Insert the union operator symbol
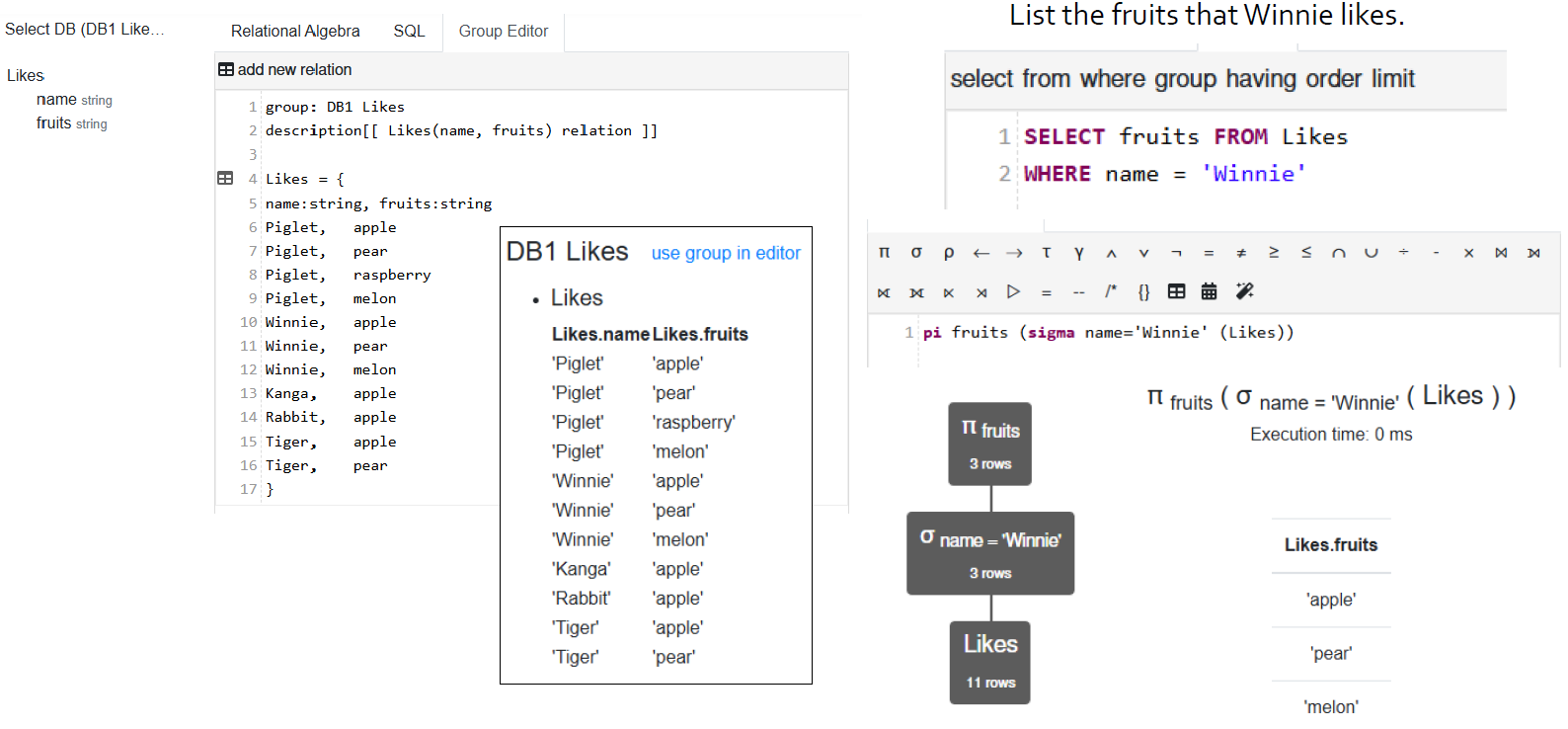This screenshot has height=729, width=1568. tap(1372, 253)
